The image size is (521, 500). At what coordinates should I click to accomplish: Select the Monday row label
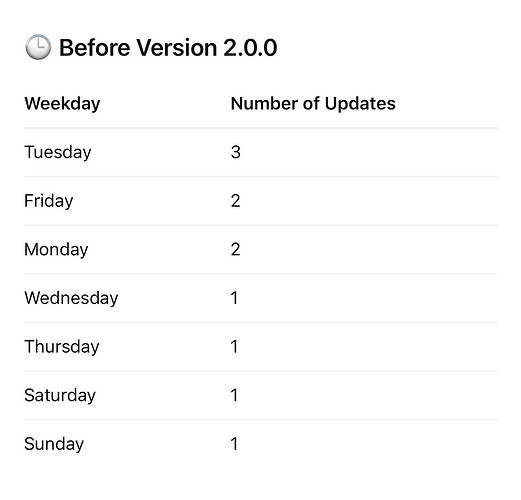tap(56, 250)
